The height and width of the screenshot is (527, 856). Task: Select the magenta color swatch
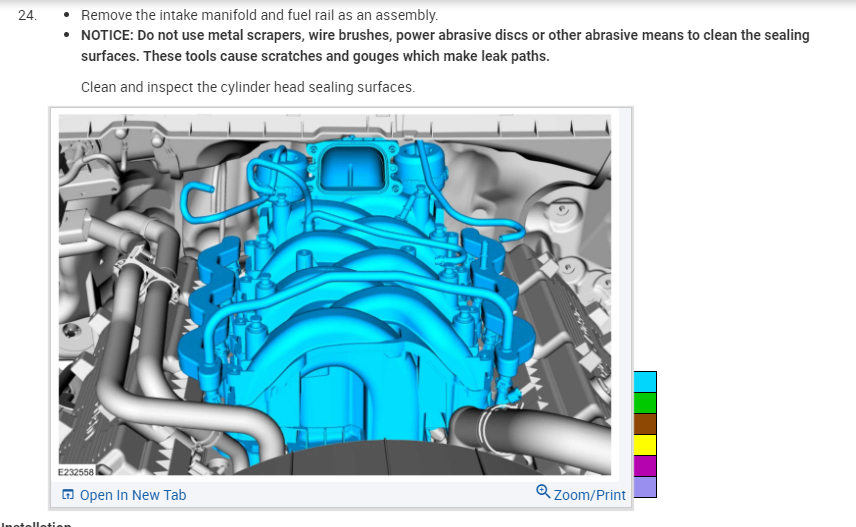point(645,466)
